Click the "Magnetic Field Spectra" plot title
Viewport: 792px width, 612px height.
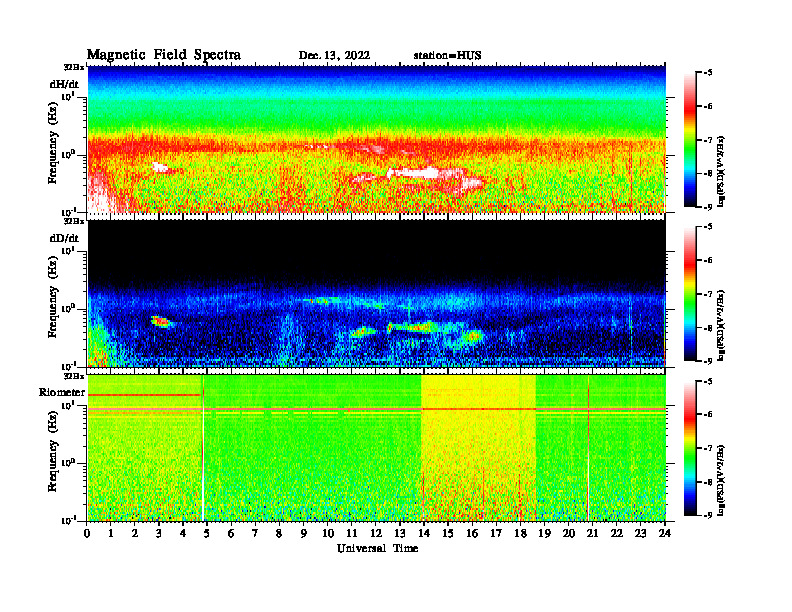[164, 55]
